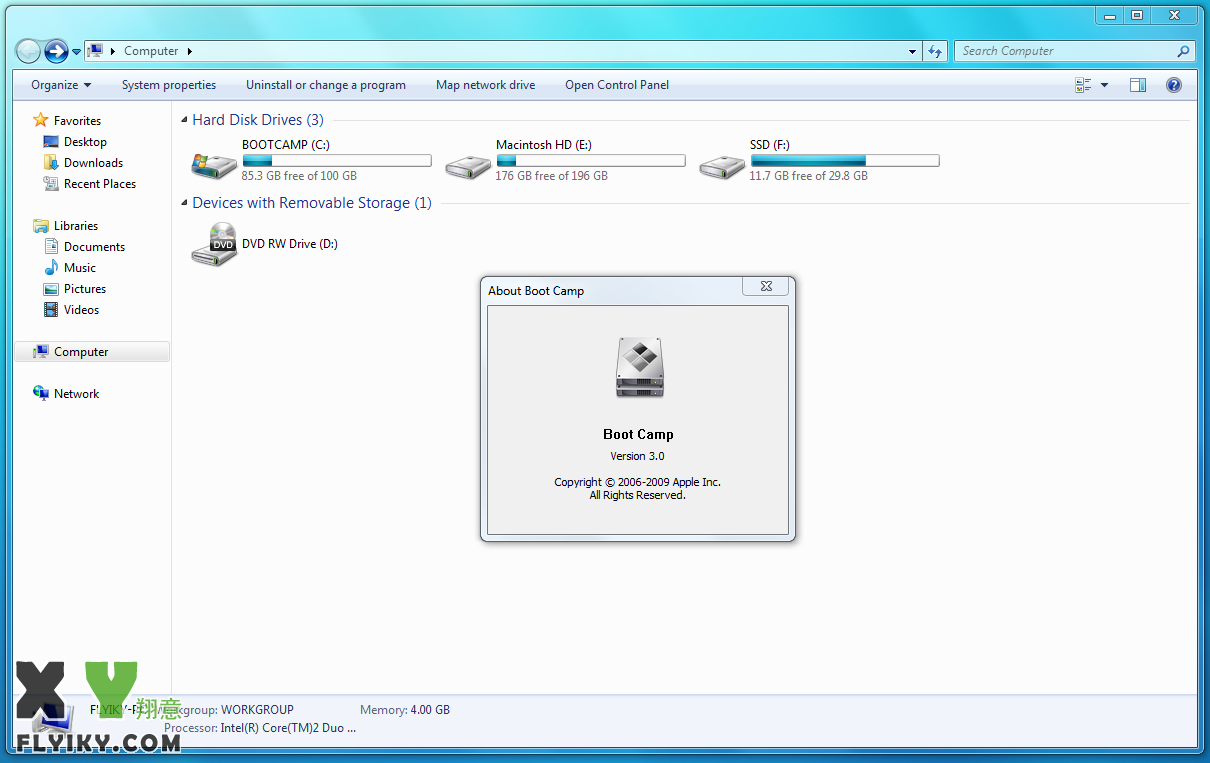Click the 11.7 GB free of 29.8 GB text
Image resolution: width=1210 pixels, height=763 pixels.
(809, 176)
